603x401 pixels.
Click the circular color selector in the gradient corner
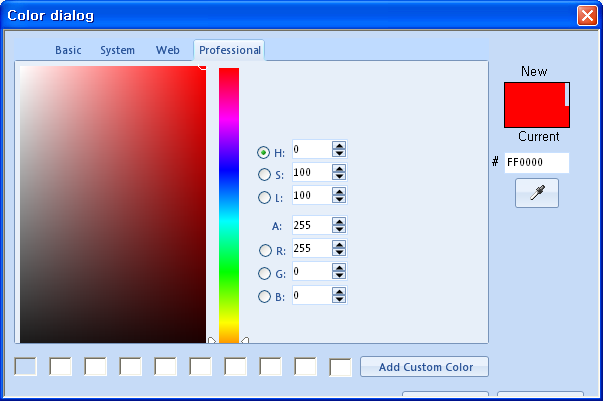pyautogui.click(x=202, y=67)
